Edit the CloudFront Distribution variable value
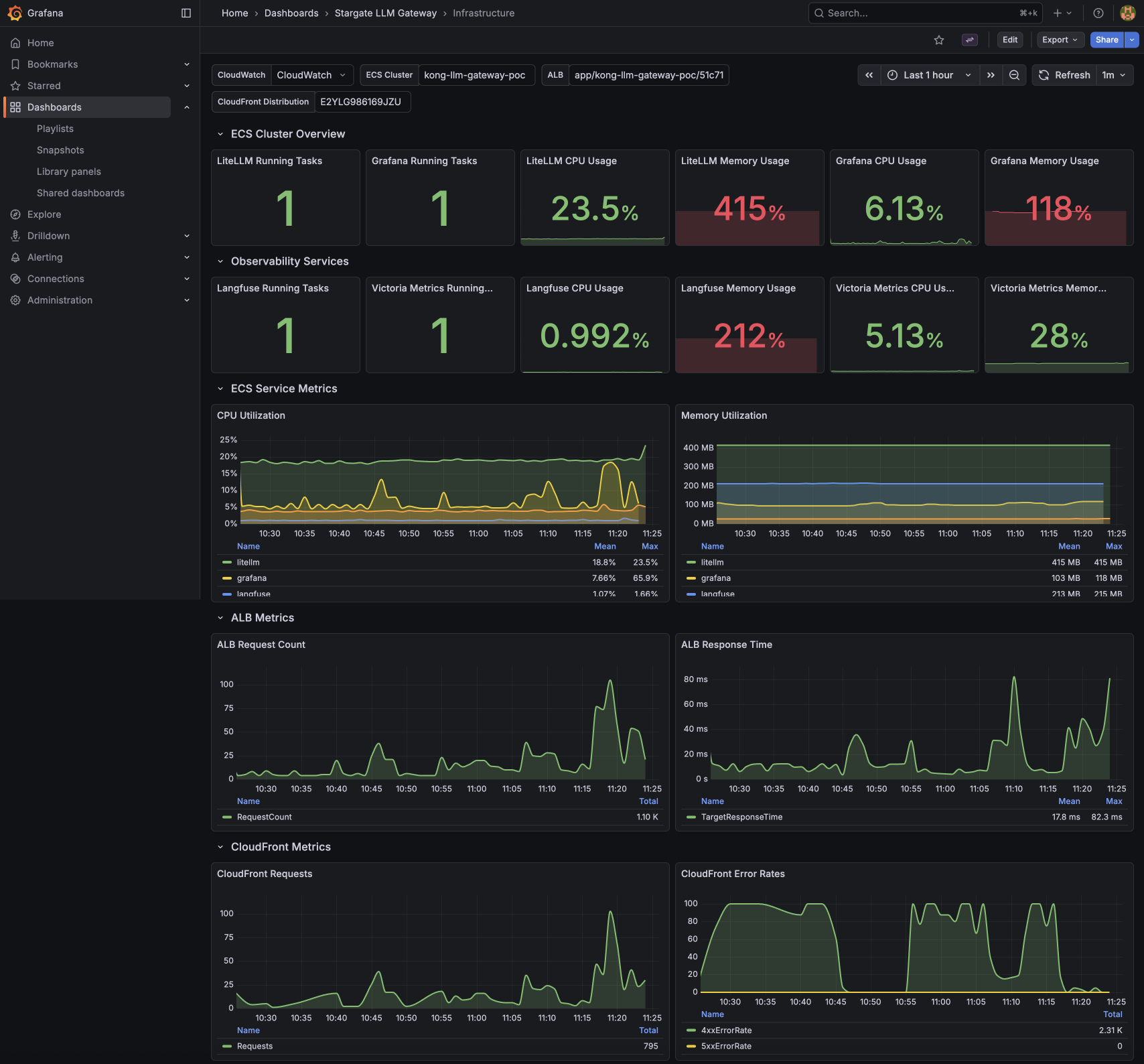Viewport: 1144px width, 1064px height. pos(362,102)
